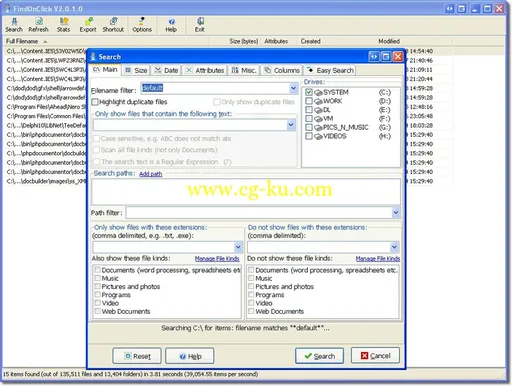Screen dimensions: 512x386
Task: Click the Help button in Search dialog
Action: click(190, 356)
